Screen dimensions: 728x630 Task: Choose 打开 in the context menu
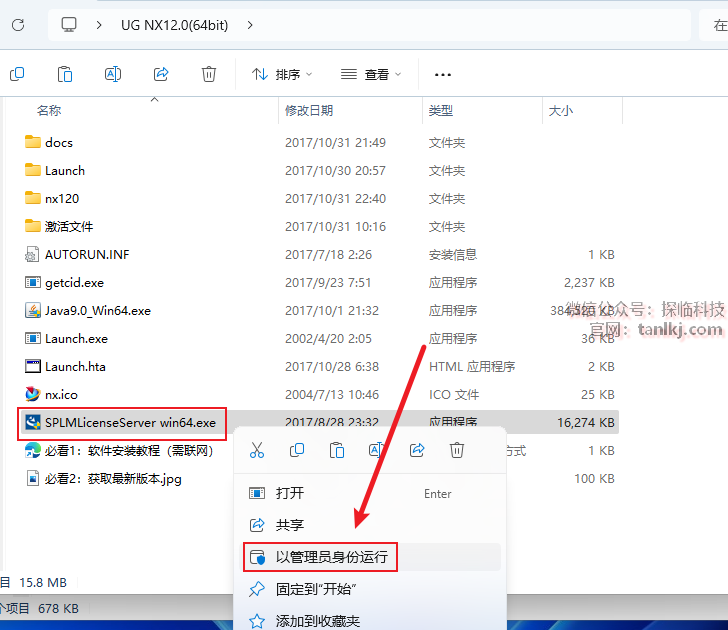click(371, 493)
